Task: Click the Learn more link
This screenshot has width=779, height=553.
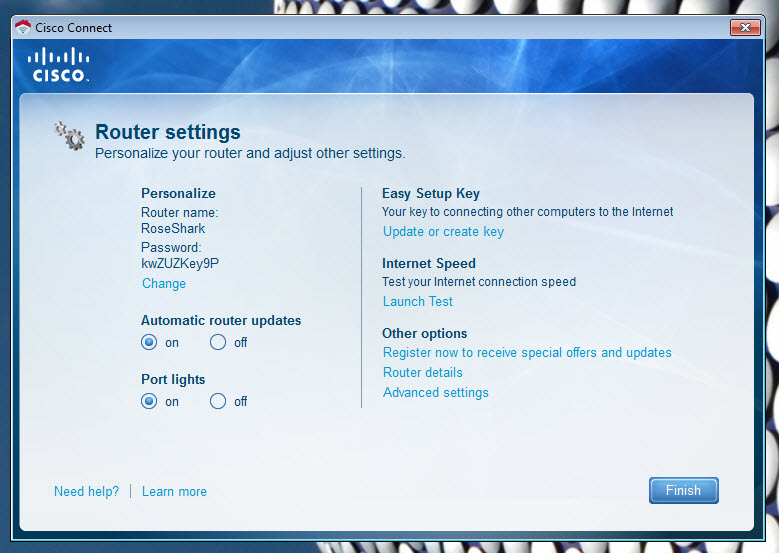Action: pyautogui.click(x=174, y=491)
